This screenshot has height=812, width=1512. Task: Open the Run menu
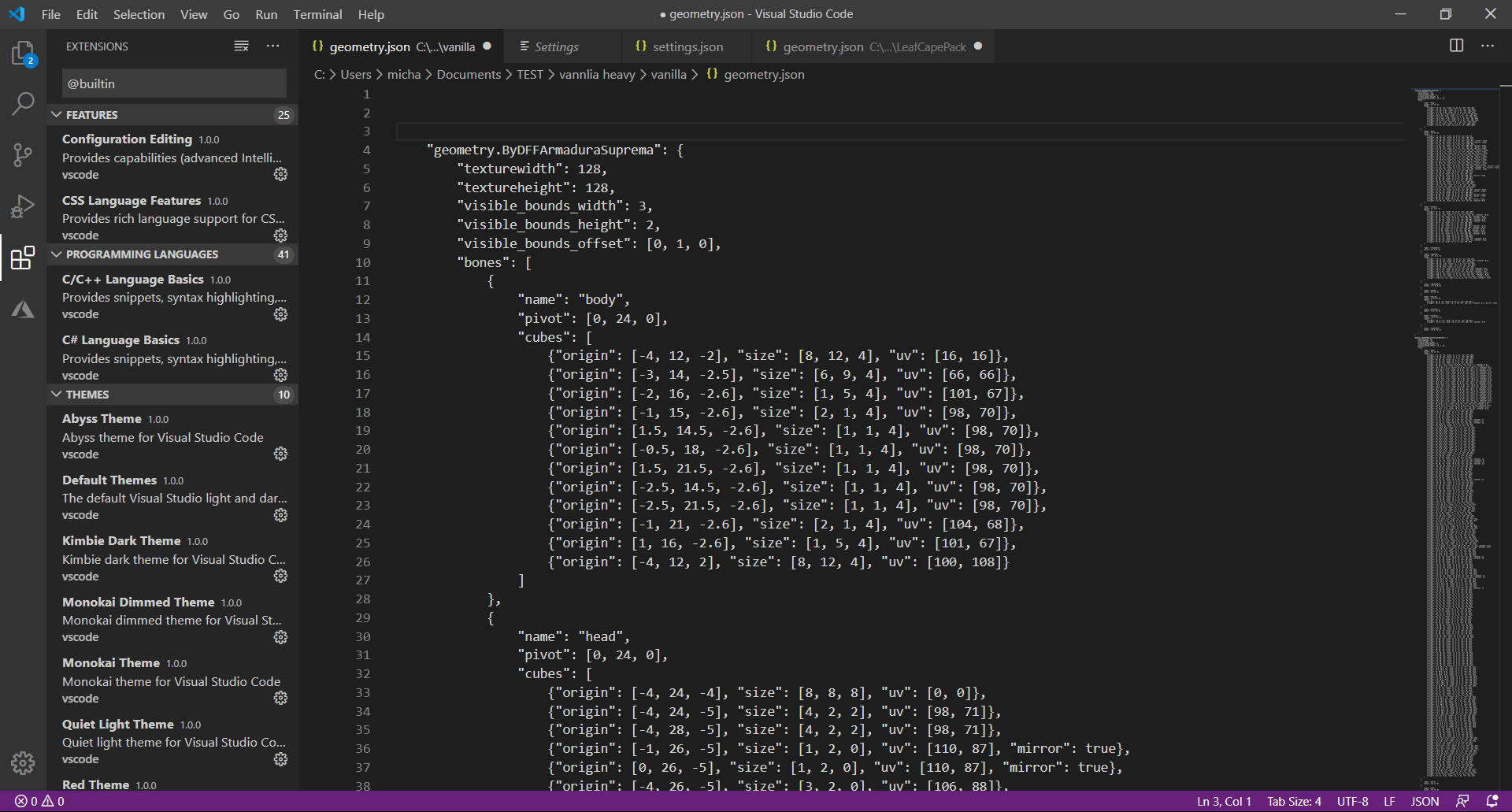(x=266, y=14)
